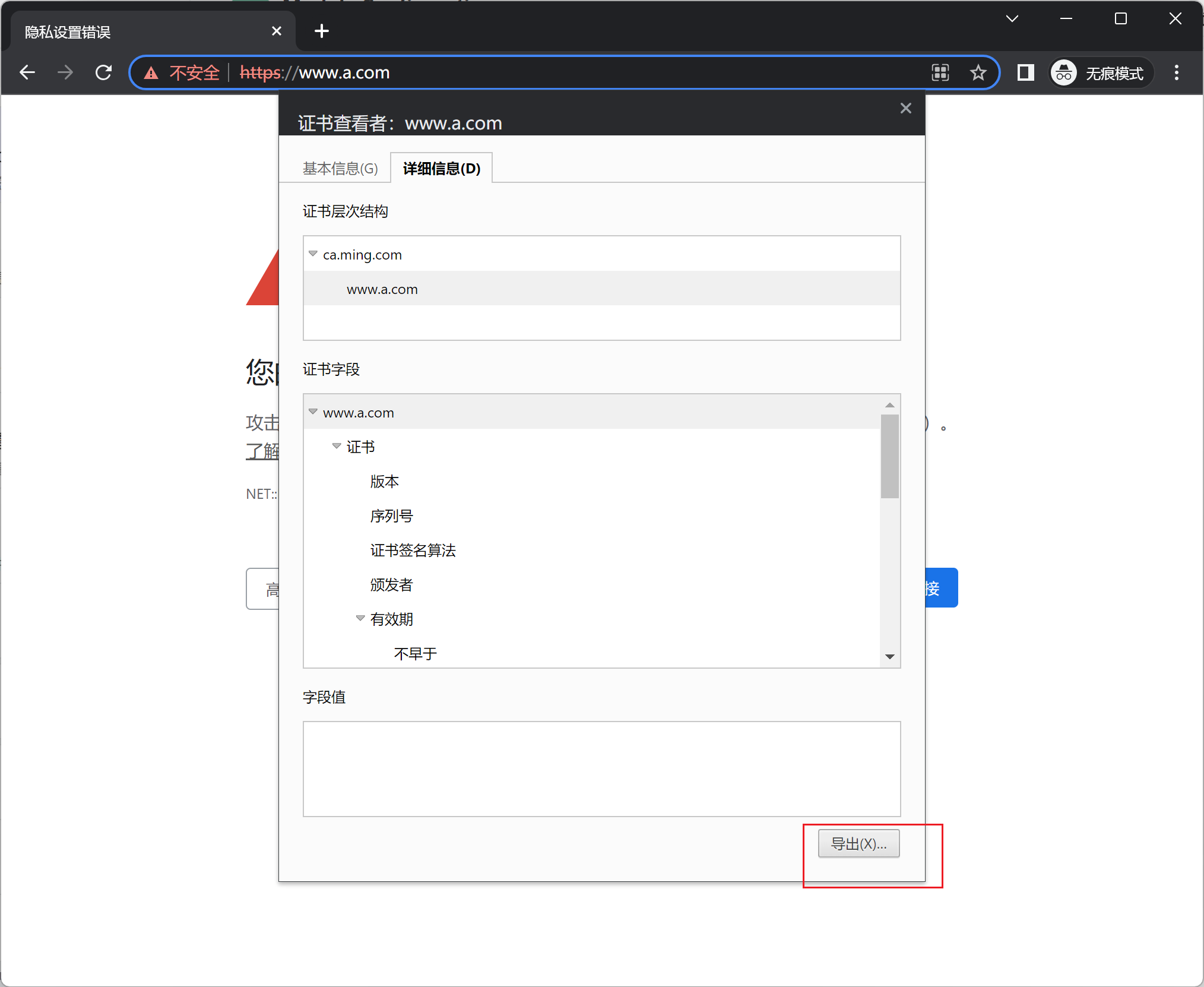Image resolution: width=1204 pixels, height=987 pixels.
Task: Switch to the 基本信息(G) tab
Action: 340,169
